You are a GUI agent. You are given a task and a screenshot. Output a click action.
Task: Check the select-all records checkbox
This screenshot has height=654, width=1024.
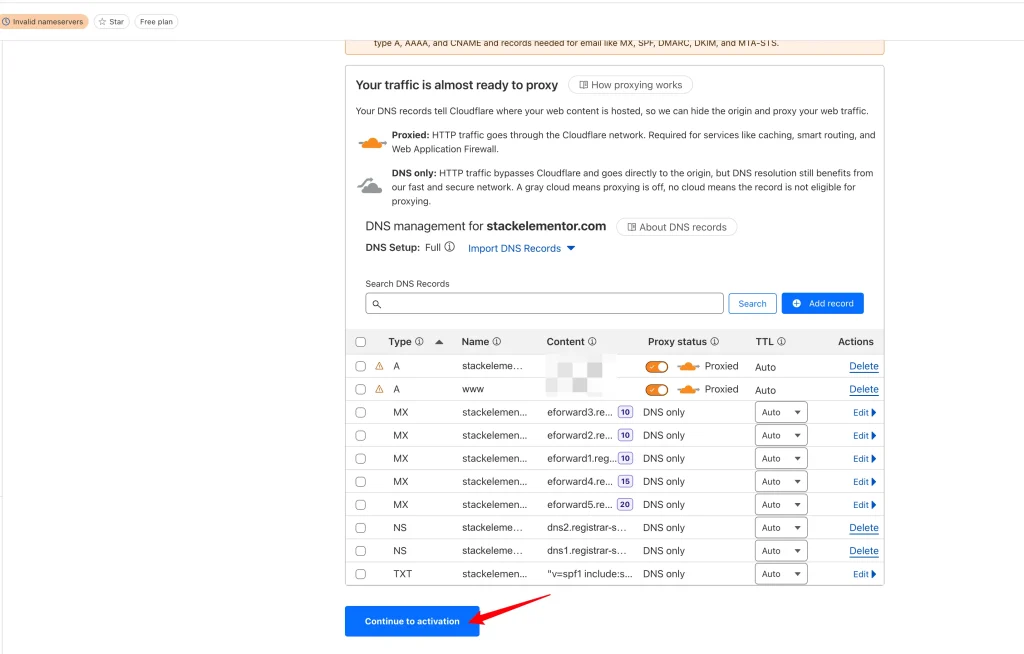point(360,342)
